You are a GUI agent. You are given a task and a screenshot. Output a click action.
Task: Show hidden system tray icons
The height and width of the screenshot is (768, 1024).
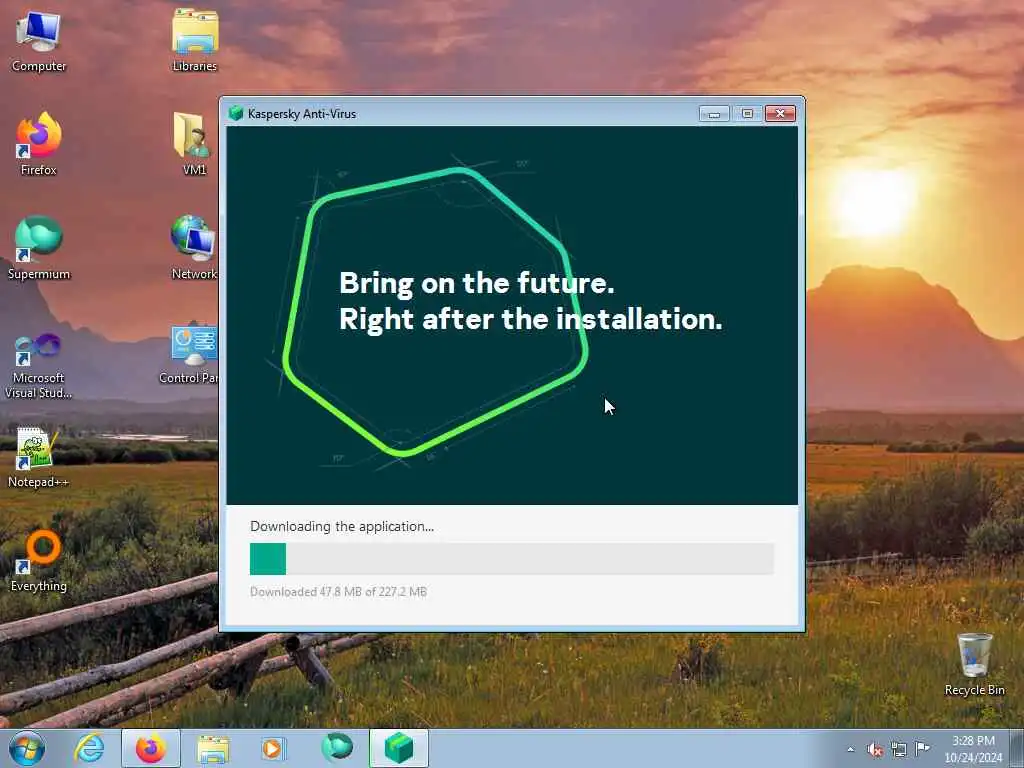point(850,749)
